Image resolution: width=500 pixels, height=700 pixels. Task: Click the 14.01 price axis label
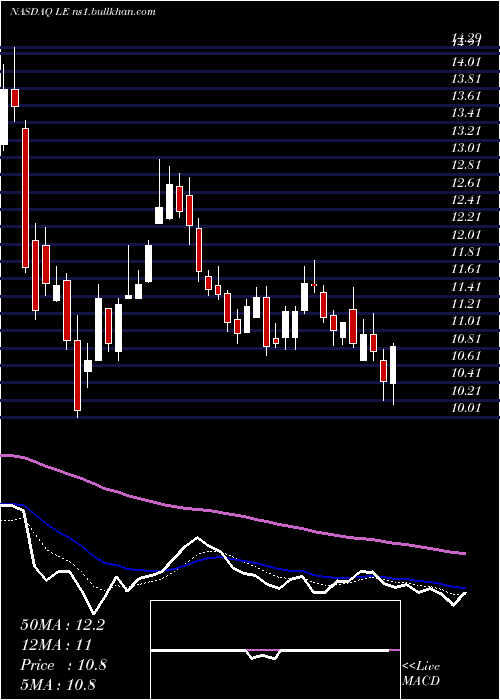point(466,62)
